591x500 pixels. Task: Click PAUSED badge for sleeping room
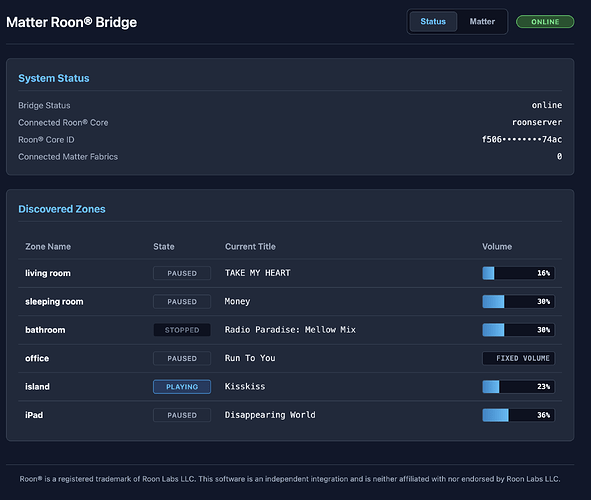pos(182,301)
